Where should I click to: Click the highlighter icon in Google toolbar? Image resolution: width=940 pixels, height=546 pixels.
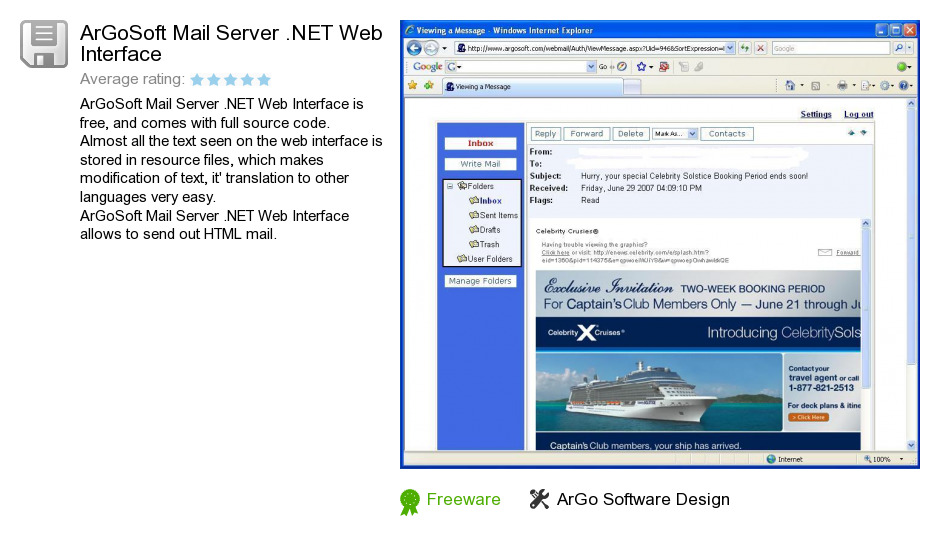coord(698,67)
